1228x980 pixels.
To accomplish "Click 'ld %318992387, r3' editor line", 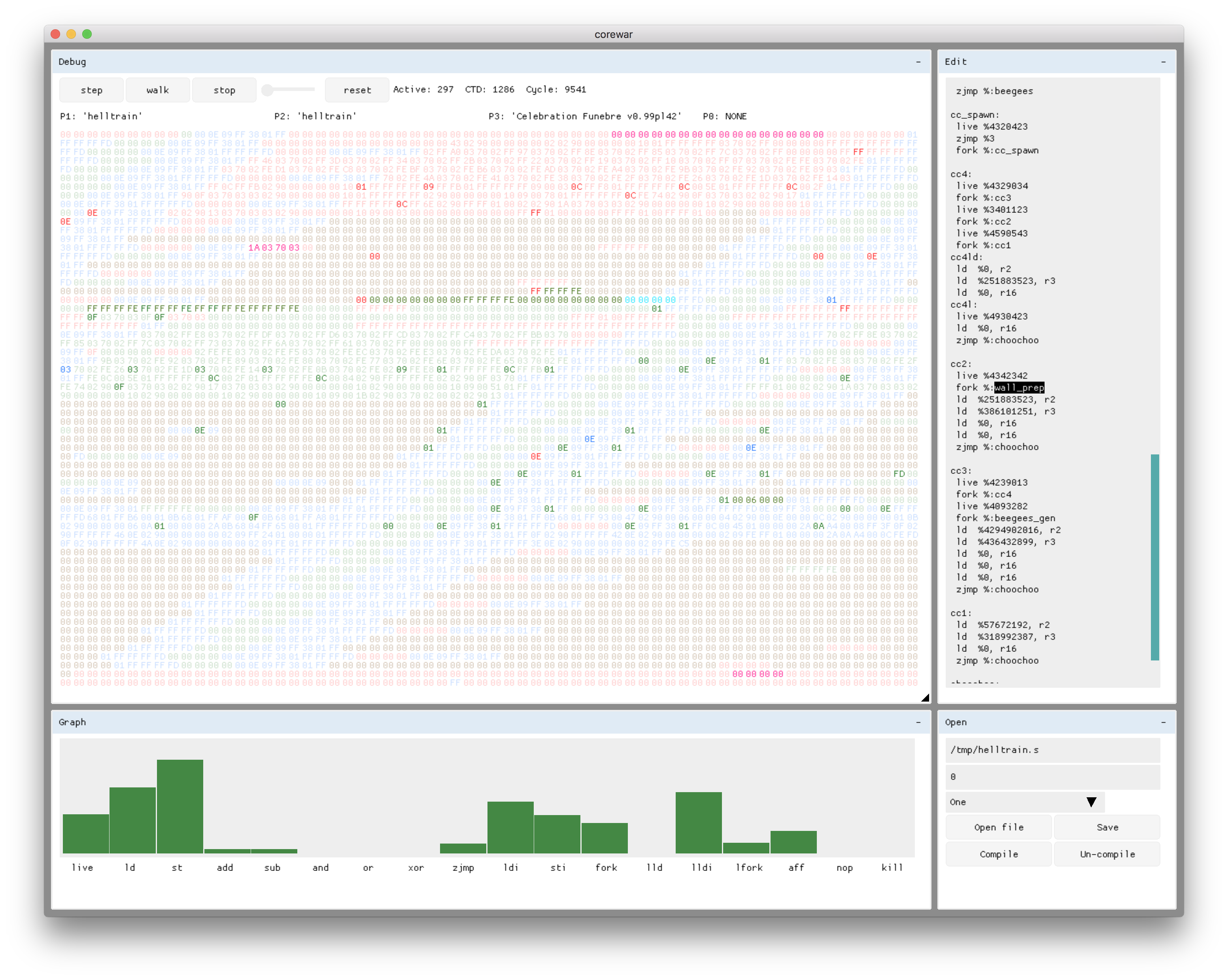I will [x=1005, y=636].
